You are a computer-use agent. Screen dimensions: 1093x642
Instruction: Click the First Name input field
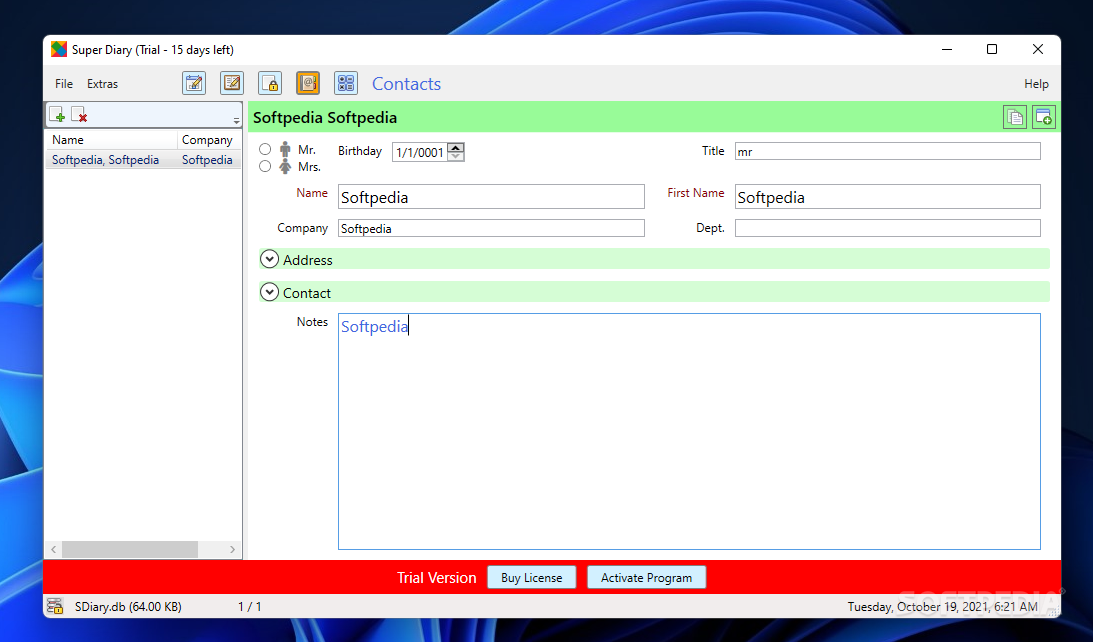pos(887,197)
